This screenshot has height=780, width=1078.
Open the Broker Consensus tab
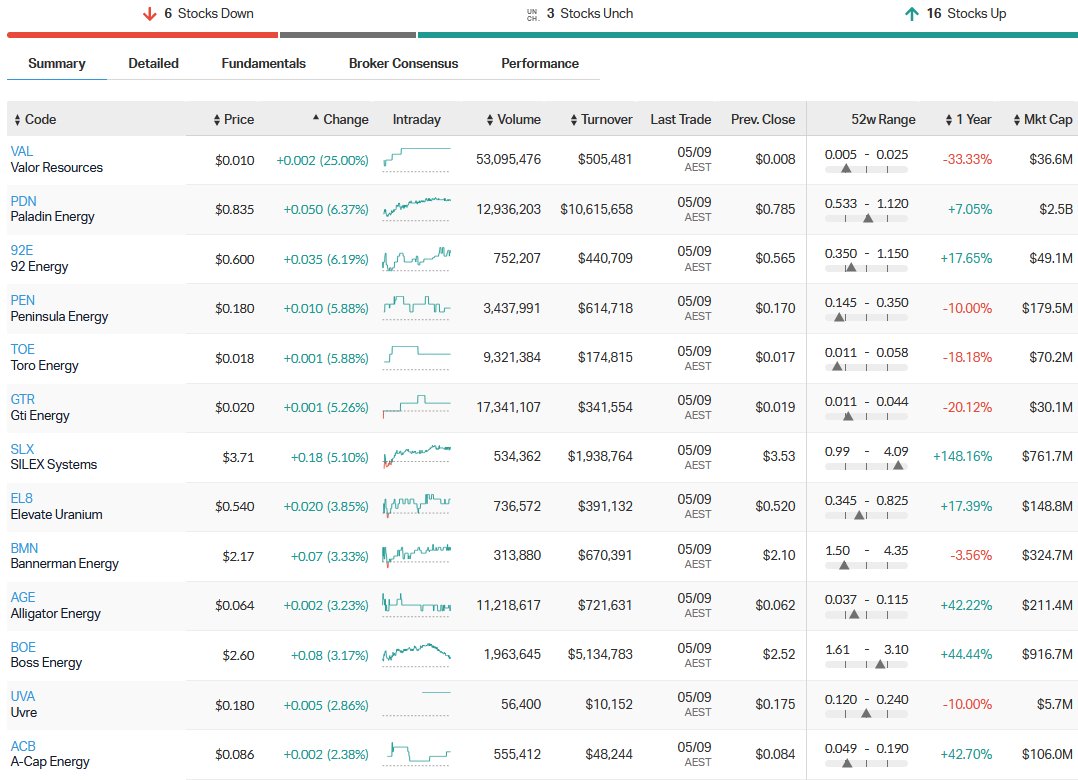403,63
